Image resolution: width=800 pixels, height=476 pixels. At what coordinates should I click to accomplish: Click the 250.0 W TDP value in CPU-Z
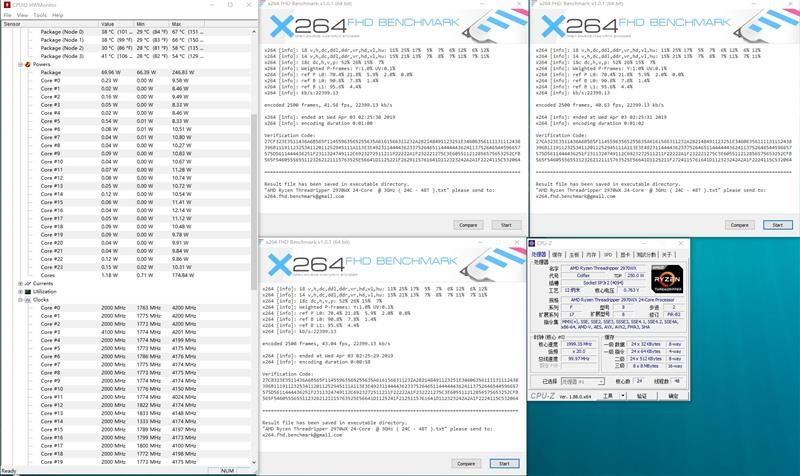click(x=635, y=275)
